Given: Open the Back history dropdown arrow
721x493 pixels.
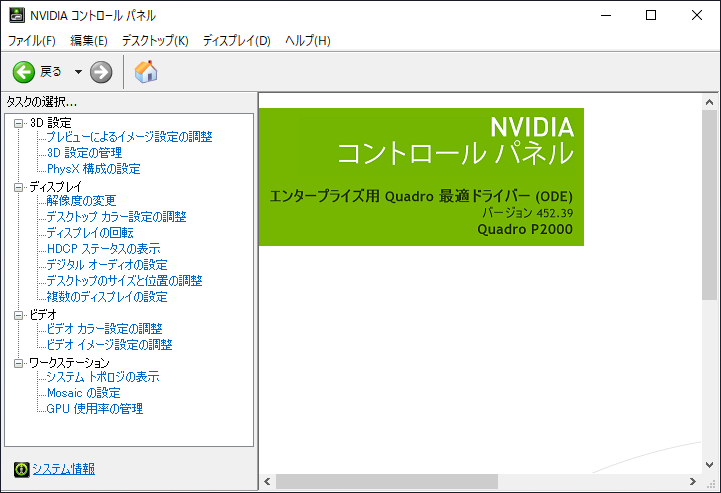Looking at the screenshot, I should point(79,72).
